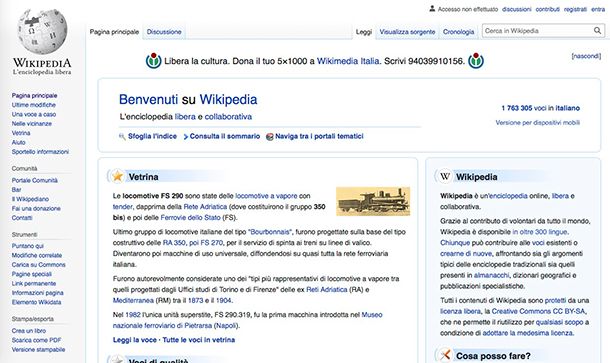Screen dimensions: 610x363
Task: Open Sportello informazioni link
Action: coord(40,151)
